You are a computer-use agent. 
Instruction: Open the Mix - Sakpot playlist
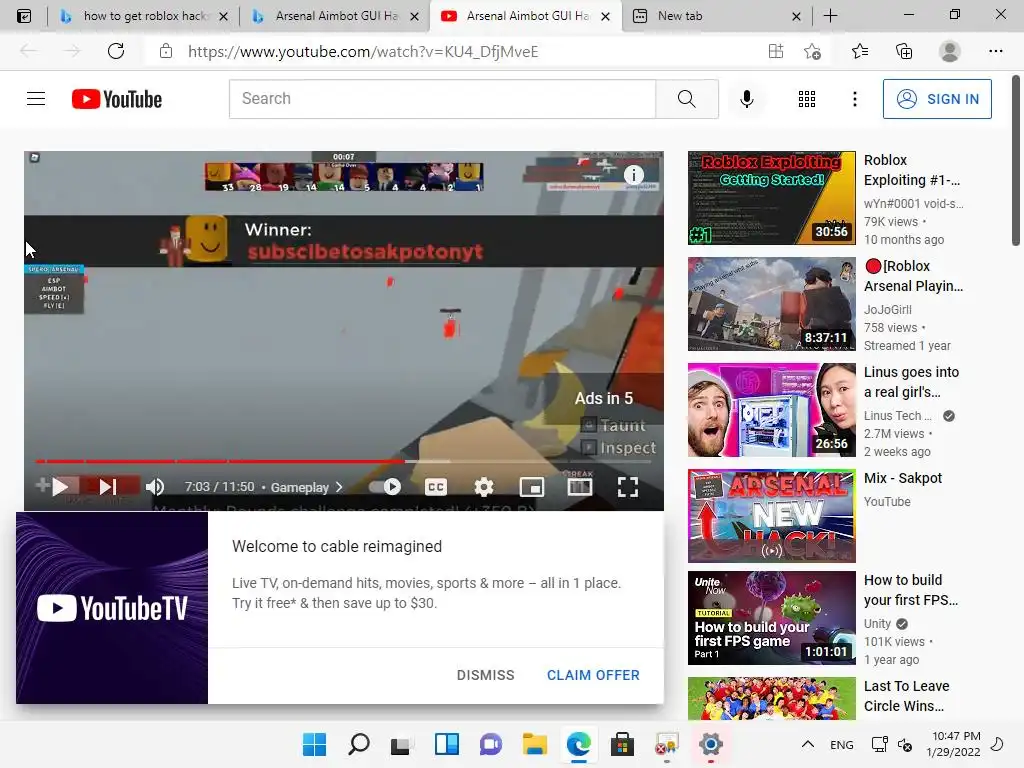point(903,478)
